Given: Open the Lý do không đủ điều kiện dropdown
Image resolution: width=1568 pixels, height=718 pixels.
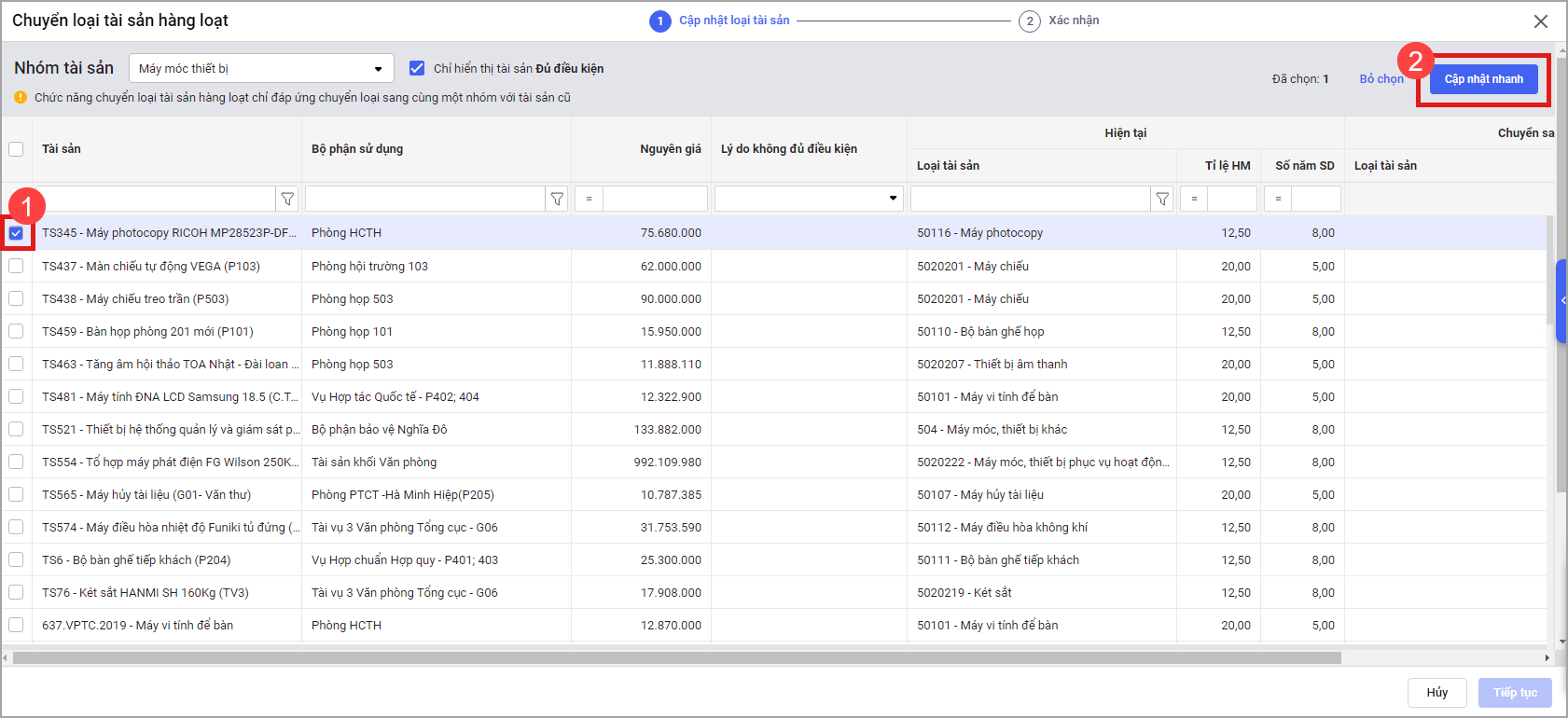Looking at the screenshot, I should [x=808, y=199].
